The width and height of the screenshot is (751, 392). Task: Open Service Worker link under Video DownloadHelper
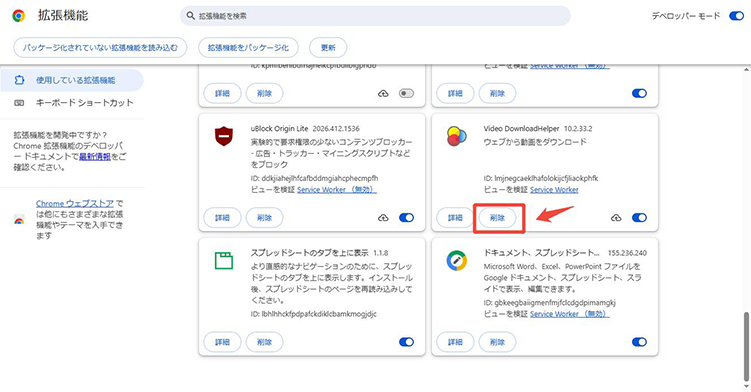click(554, 190)
